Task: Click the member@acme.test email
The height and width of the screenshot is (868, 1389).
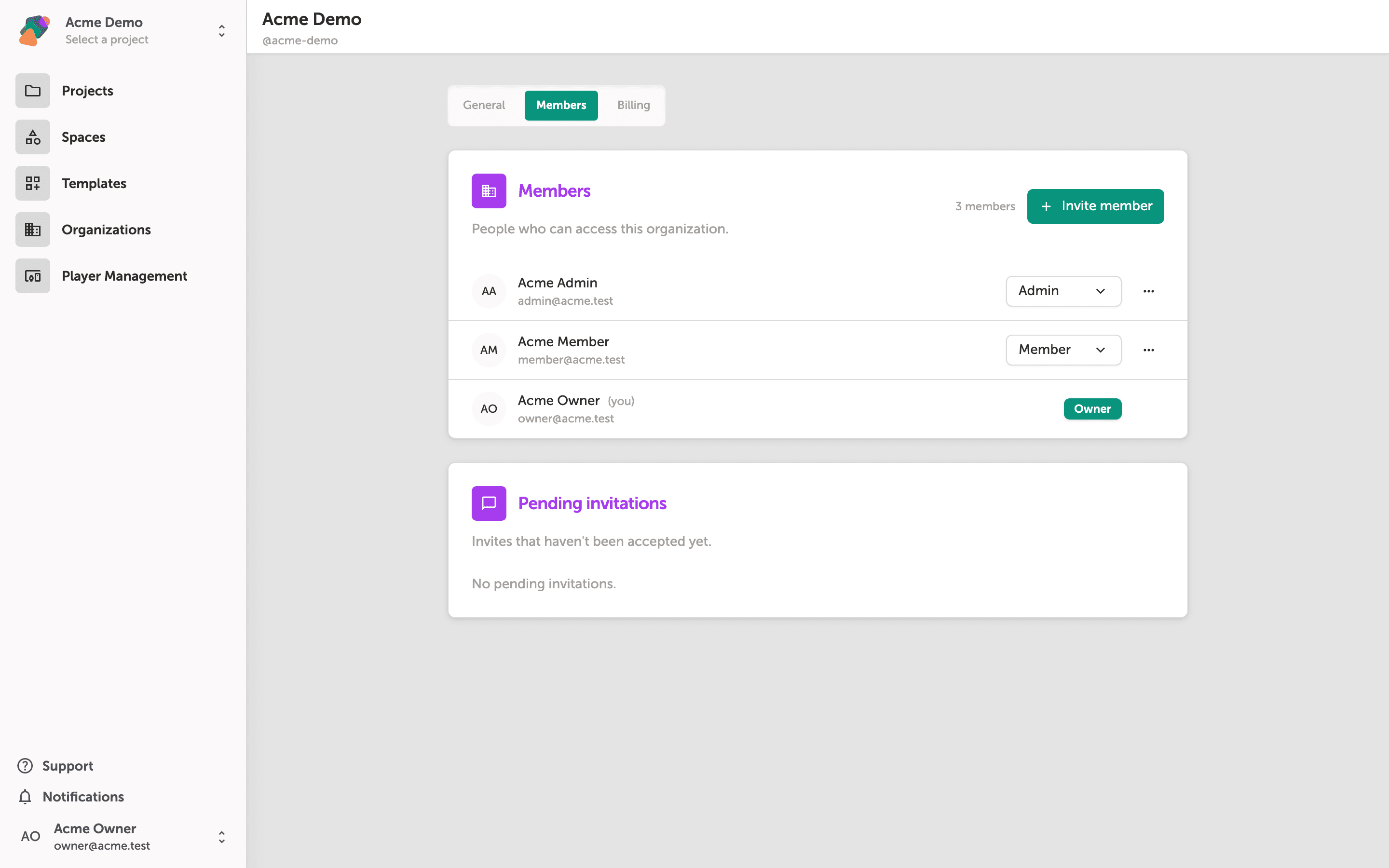Action: pos(571,359)
